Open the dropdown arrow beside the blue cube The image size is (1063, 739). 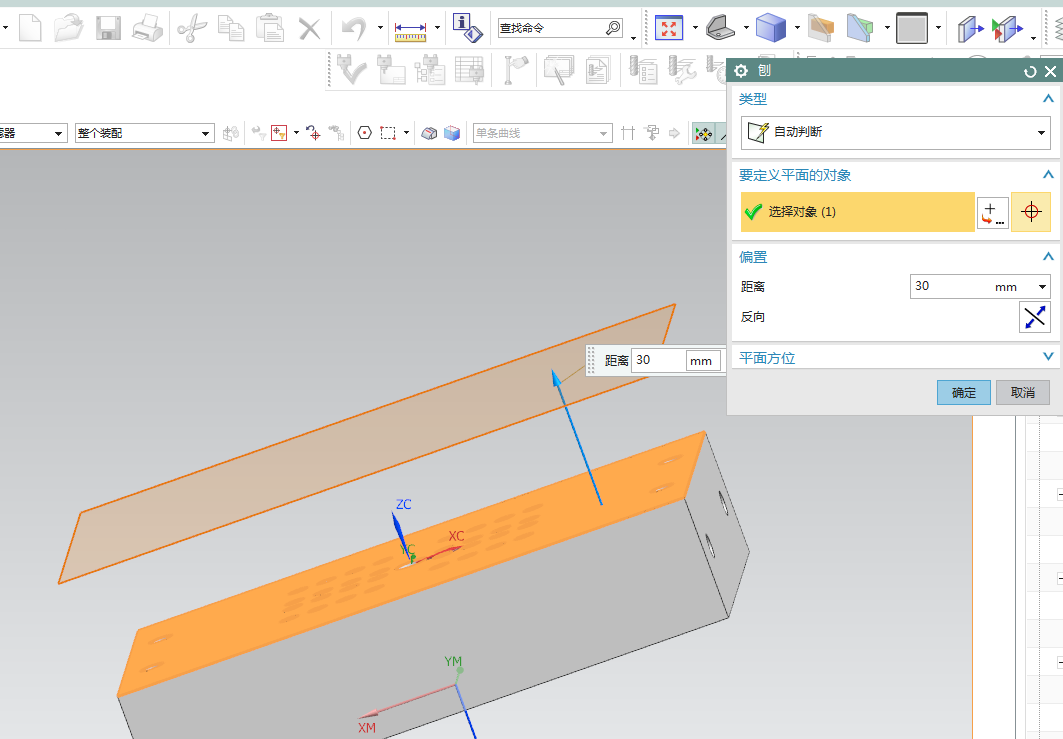(797, 28)
